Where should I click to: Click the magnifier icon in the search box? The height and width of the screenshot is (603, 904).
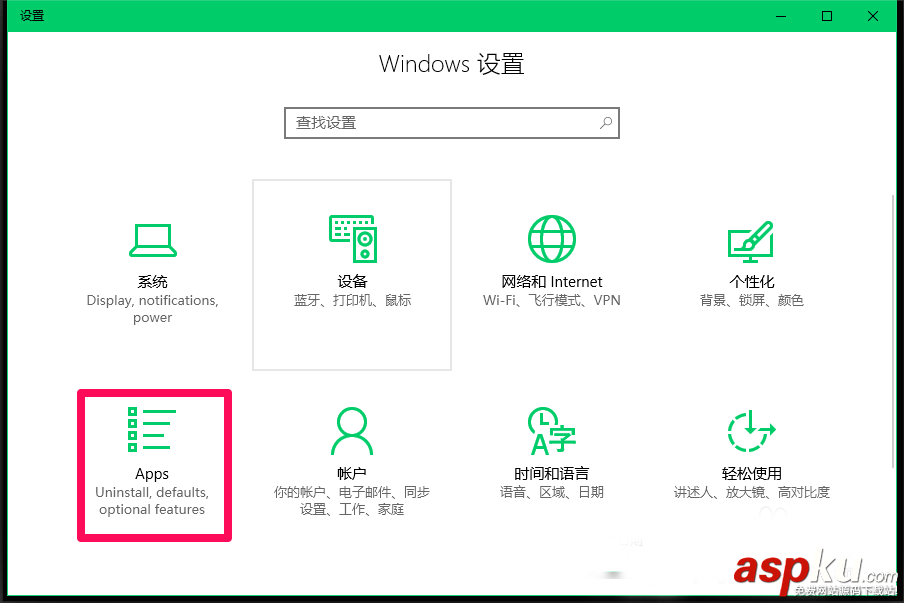605,123
